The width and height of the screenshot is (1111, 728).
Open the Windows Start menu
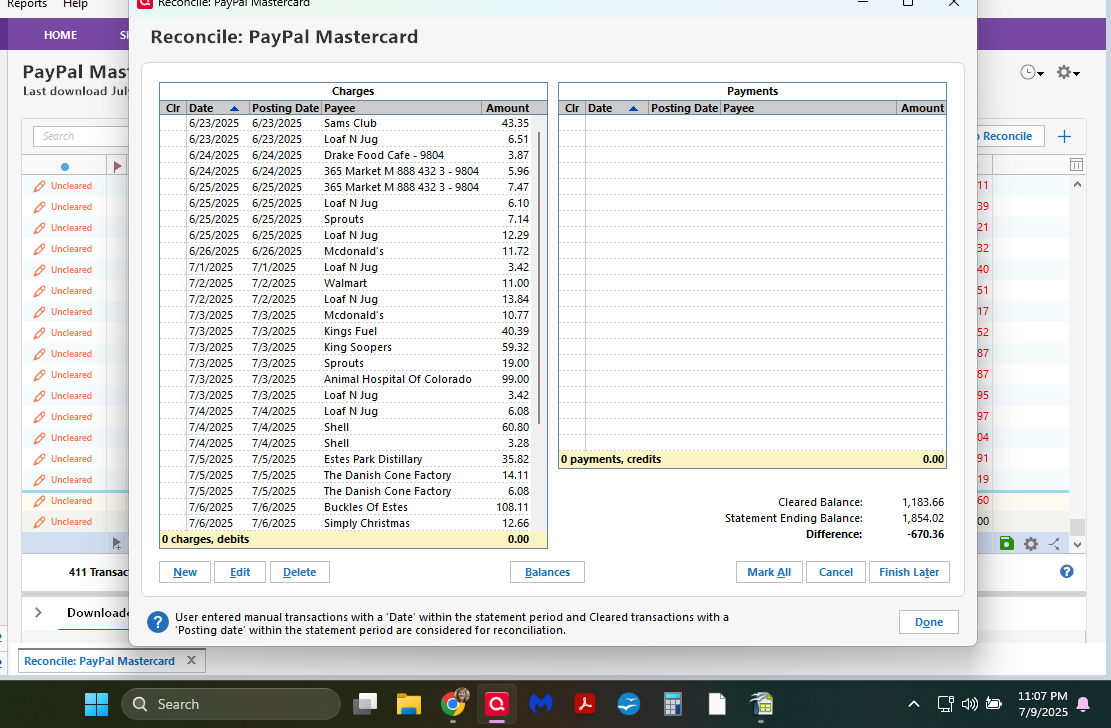tap(96, 704)
